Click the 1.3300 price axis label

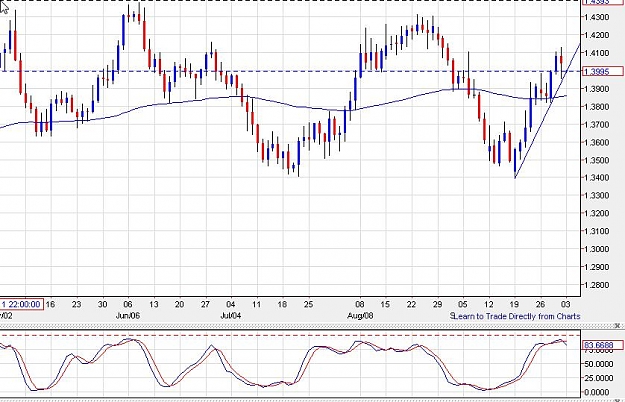[x=597, y=196]
